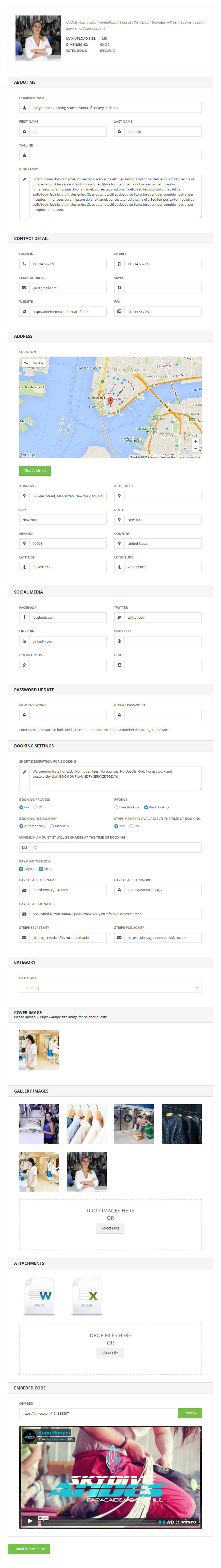Click the Company Name input field
Screen dimensions: 221x1568
pos(115,108)
